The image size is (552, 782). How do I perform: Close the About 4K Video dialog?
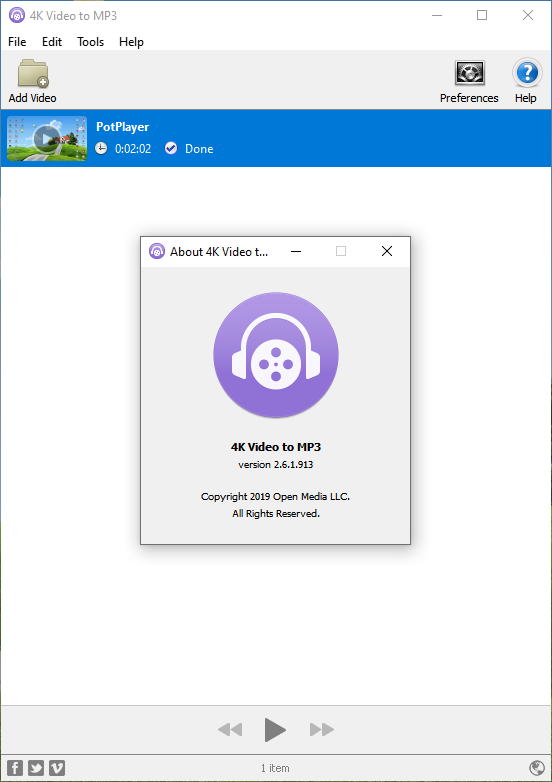pos(387,251)
